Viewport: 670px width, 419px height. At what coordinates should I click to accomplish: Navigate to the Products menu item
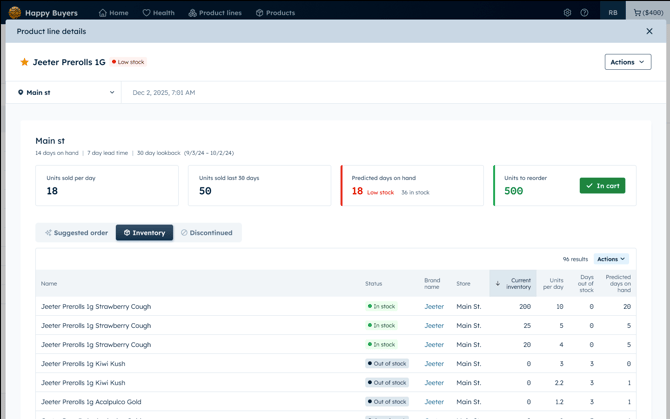pos(275,13)
